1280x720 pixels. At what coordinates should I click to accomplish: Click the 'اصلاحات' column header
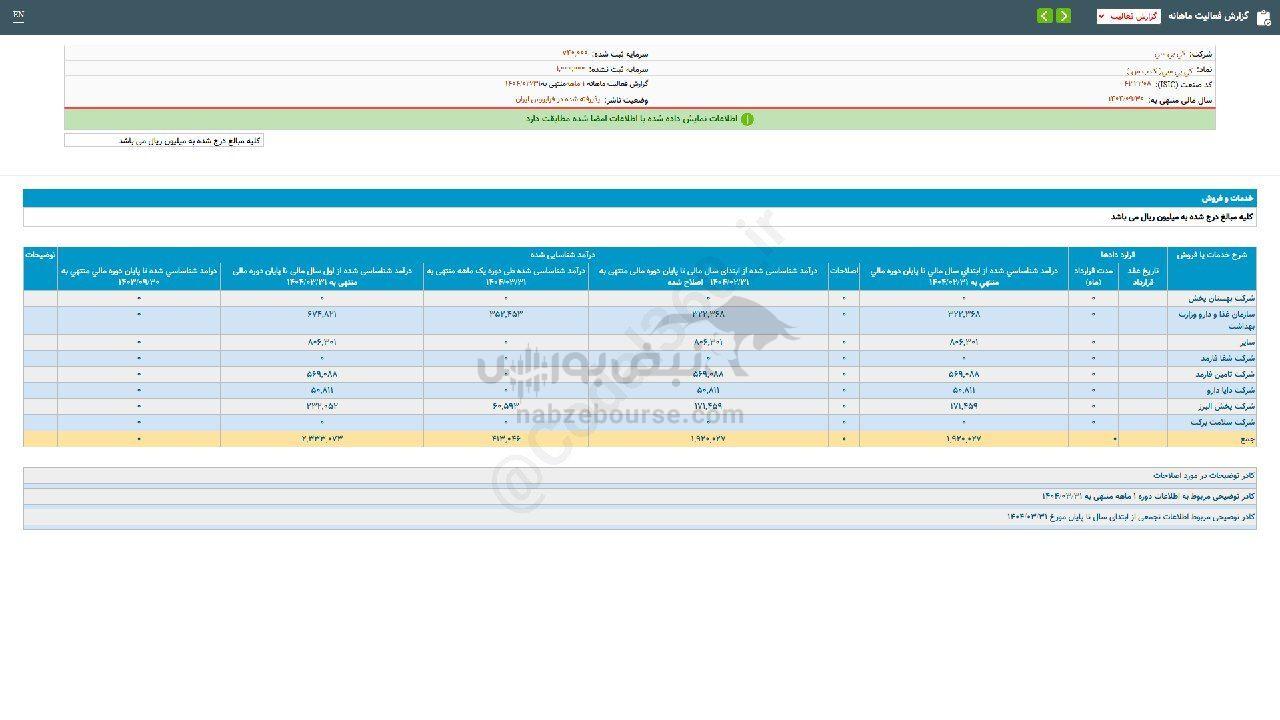pyautogui.click(x=843, y=270)
